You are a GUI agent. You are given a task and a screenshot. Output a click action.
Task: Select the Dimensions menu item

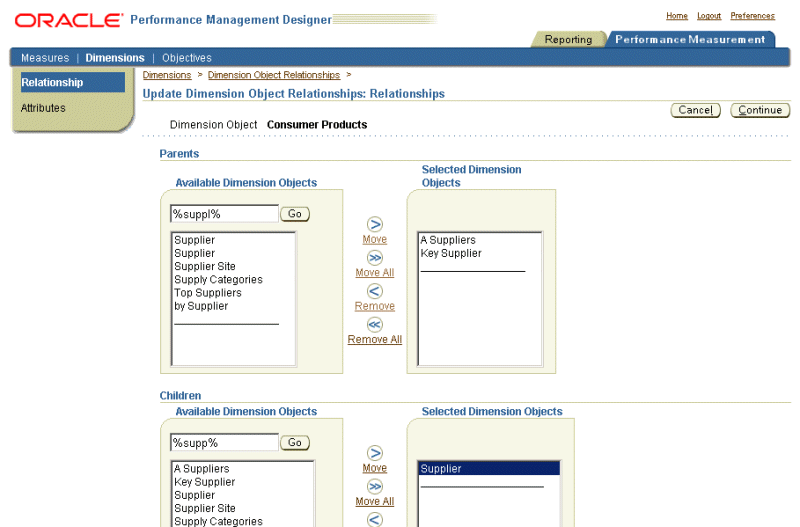coord(115,58)
